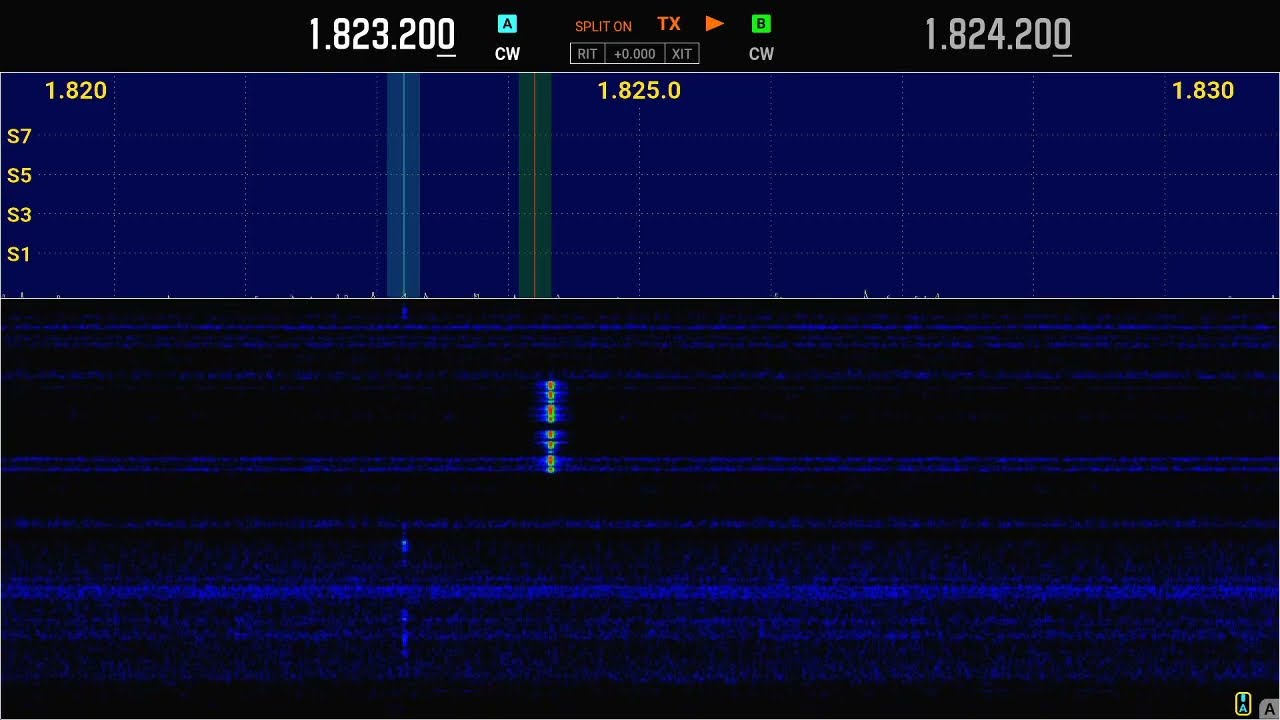Click the 1.825.0 frequency scale label

tap(639, 91)
